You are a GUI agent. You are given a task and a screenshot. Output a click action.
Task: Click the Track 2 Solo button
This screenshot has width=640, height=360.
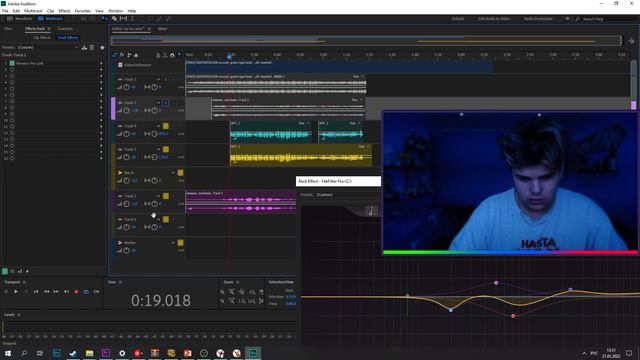(x=166, y=102)
